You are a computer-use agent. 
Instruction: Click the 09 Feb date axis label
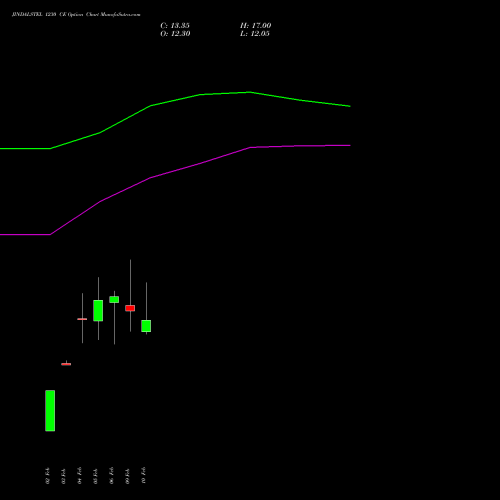127,476
